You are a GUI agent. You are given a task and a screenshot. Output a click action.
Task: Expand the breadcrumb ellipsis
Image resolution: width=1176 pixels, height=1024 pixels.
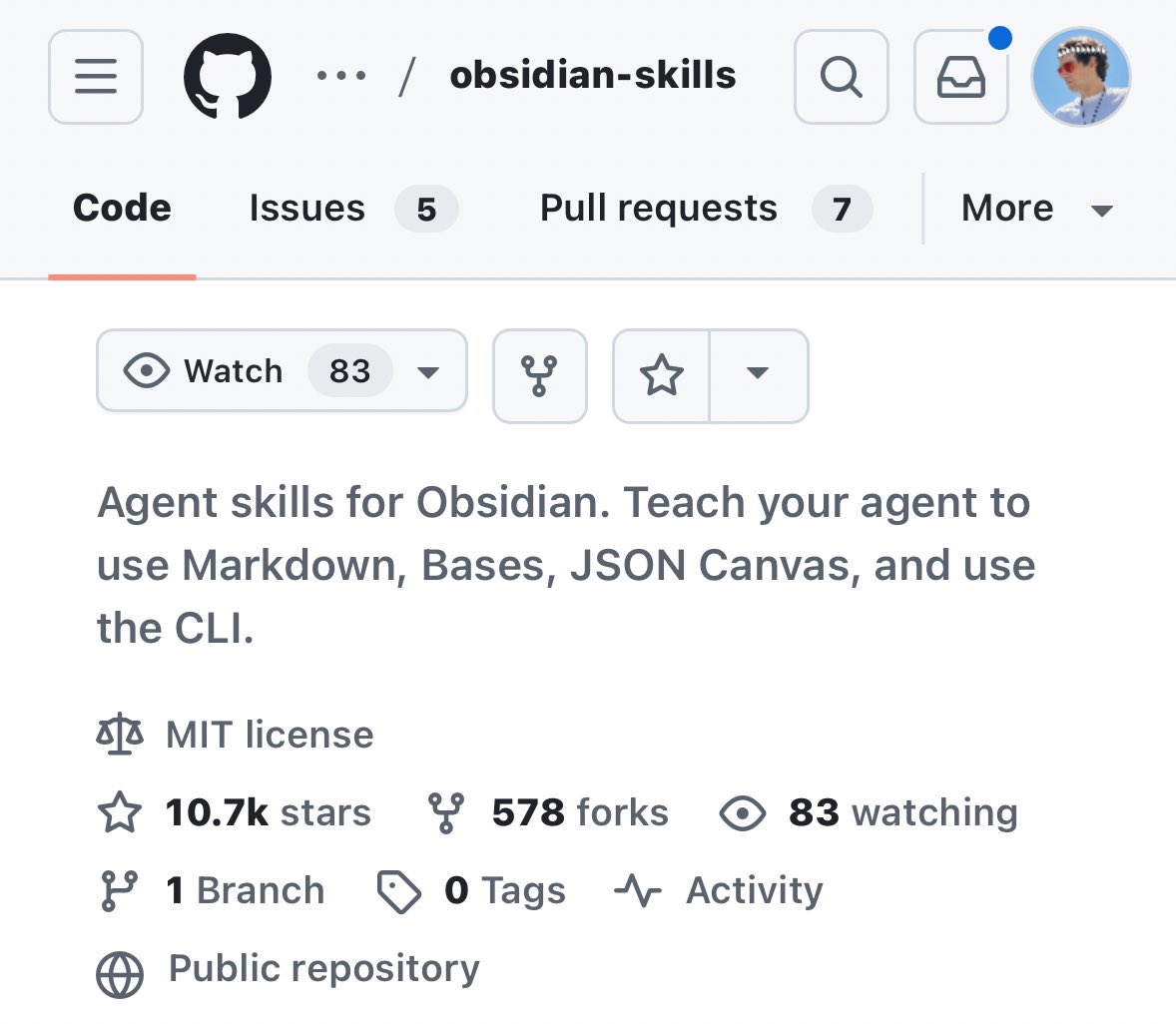341,76
